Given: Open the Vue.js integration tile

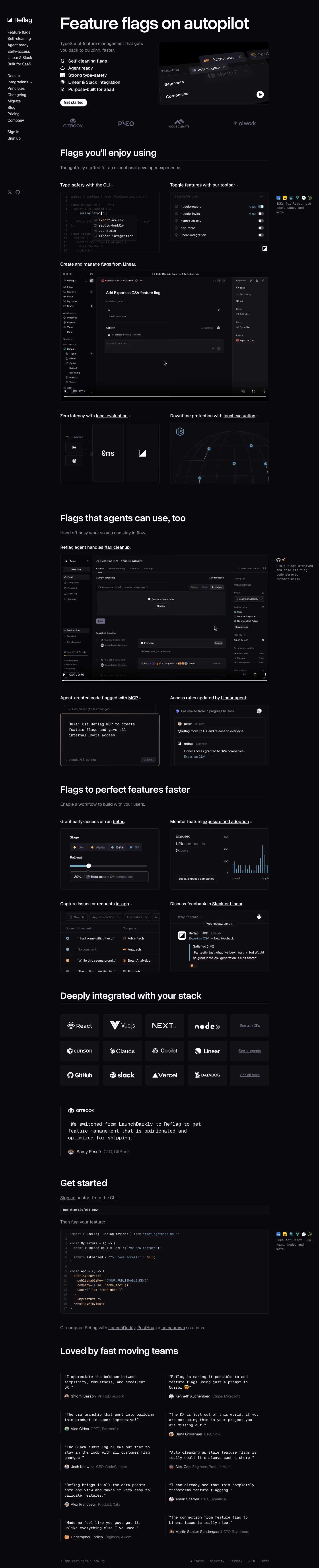Looking at the screenshot, I should click(x=122, y=1026).
